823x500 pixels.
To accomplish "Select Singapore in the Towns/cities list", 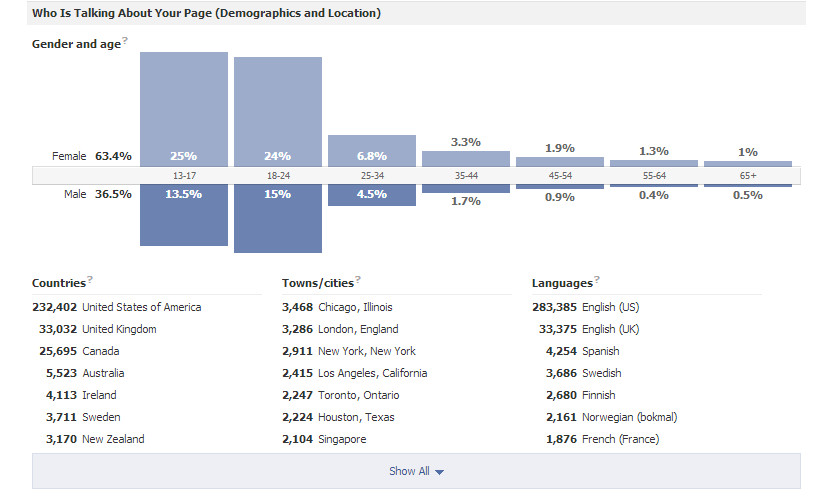I will pyautogui.click(x=342, y=439).
